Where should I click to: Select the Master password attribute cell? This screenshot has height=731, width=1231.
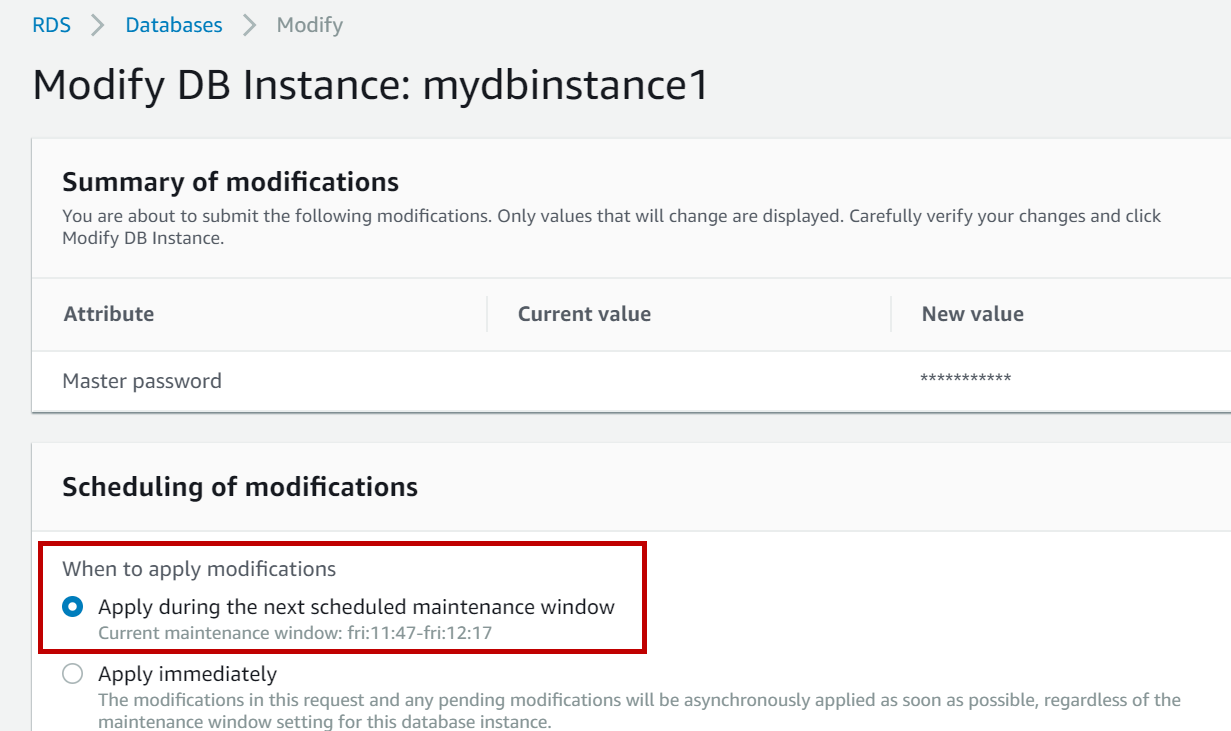(x=142, y=381)
